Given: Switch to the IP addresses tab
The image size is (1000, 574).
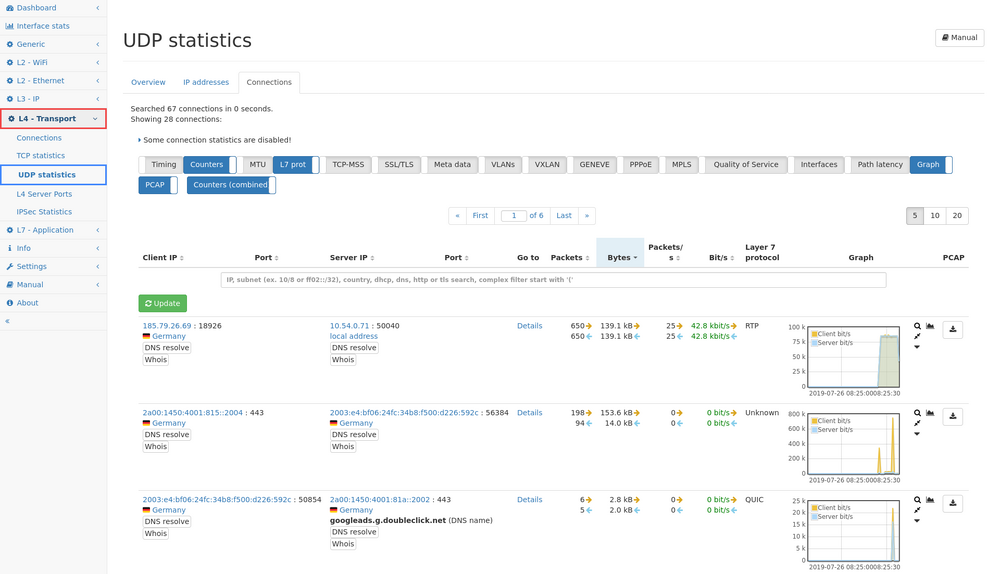Looking at the screenshot, I should tap(206, 82).
